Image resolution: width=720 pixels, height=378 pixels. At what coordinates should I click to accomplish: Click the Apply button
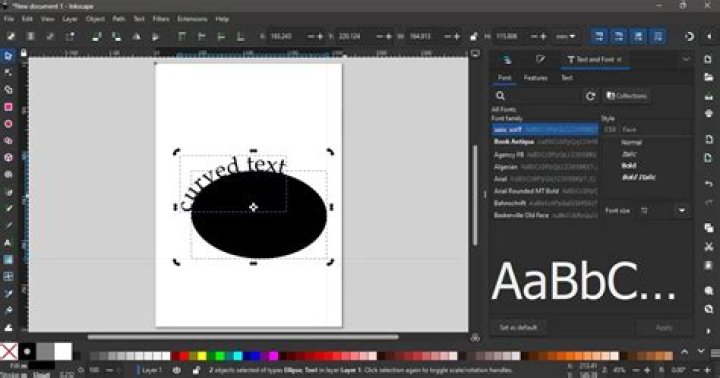coord(664,327)
